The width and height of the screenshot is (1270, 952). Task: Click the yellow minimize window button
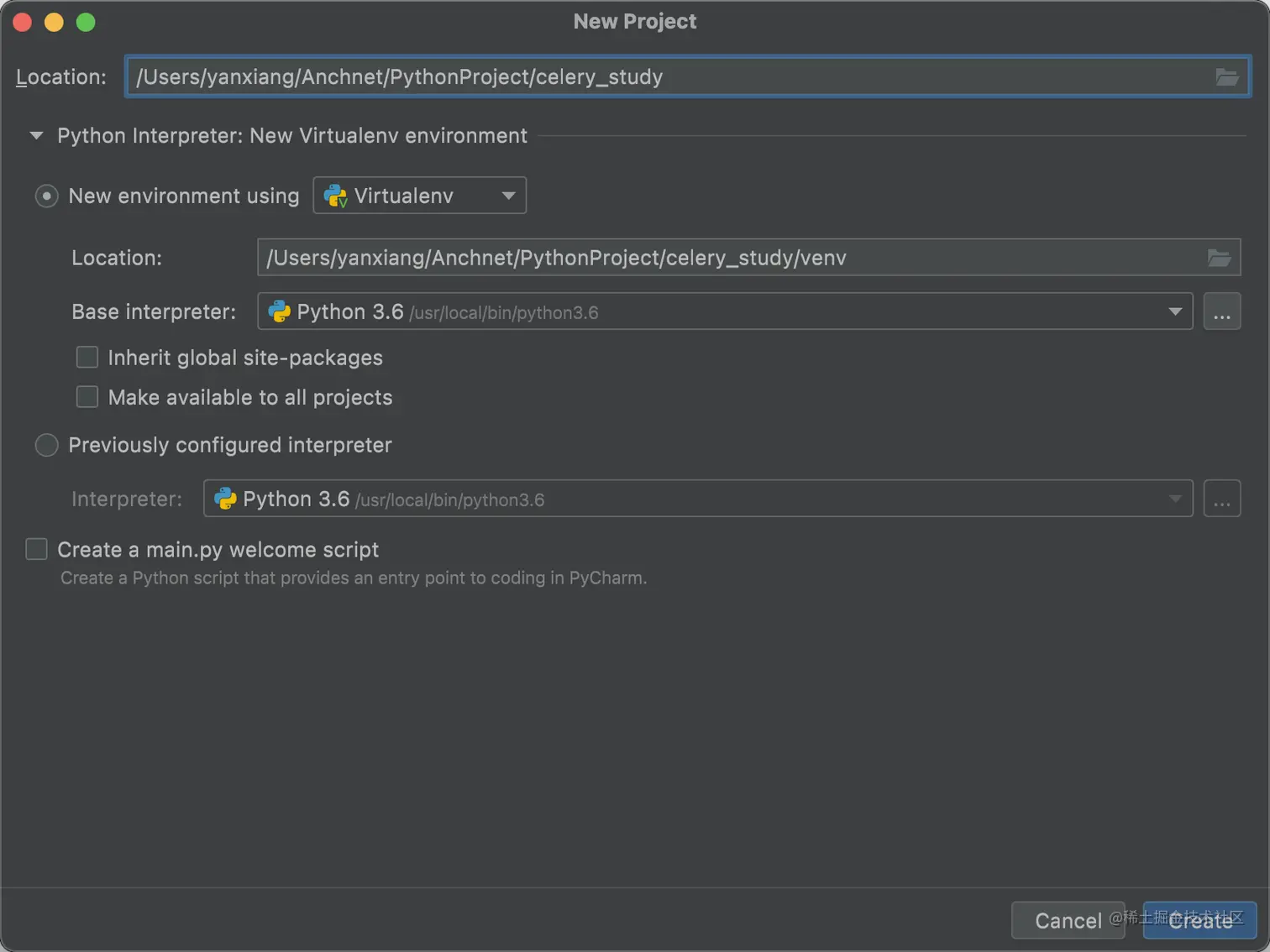click(x=54, y=22)
